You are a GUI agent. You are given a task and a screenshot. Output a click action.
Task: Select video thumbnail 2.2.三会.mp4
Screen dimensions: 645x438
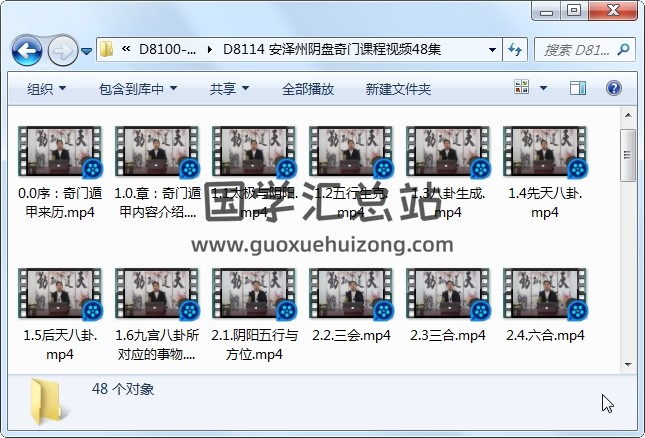351,294
